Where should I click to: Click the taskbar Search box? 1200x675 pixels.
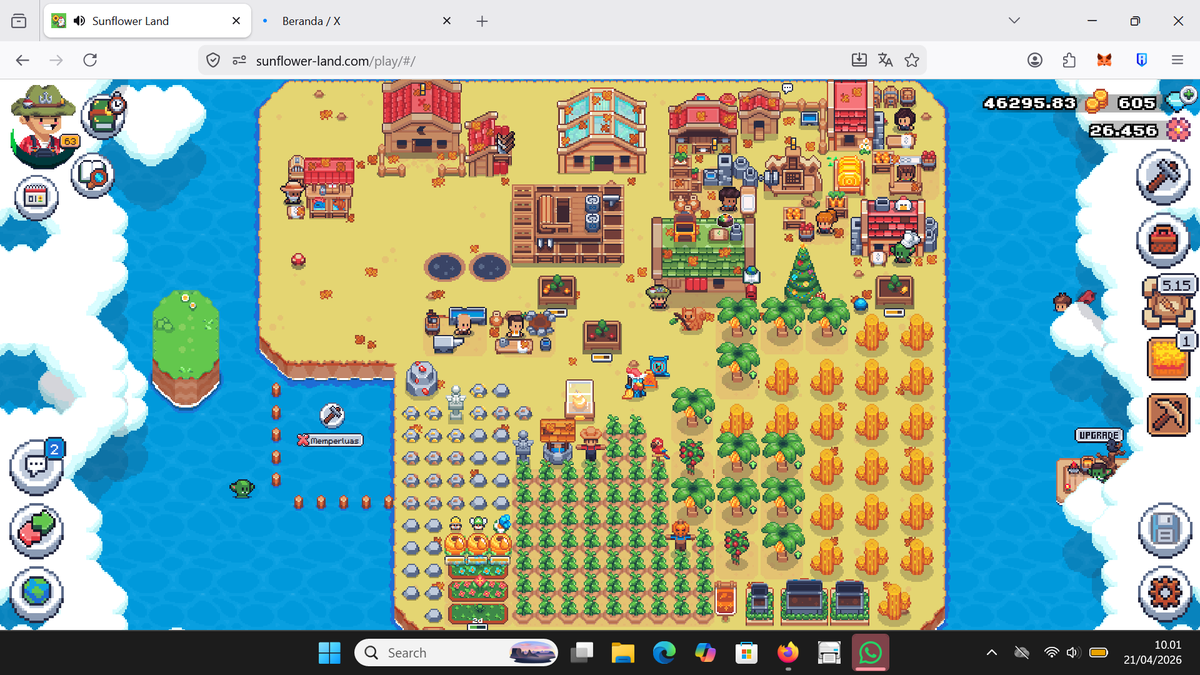pos(456,653)
